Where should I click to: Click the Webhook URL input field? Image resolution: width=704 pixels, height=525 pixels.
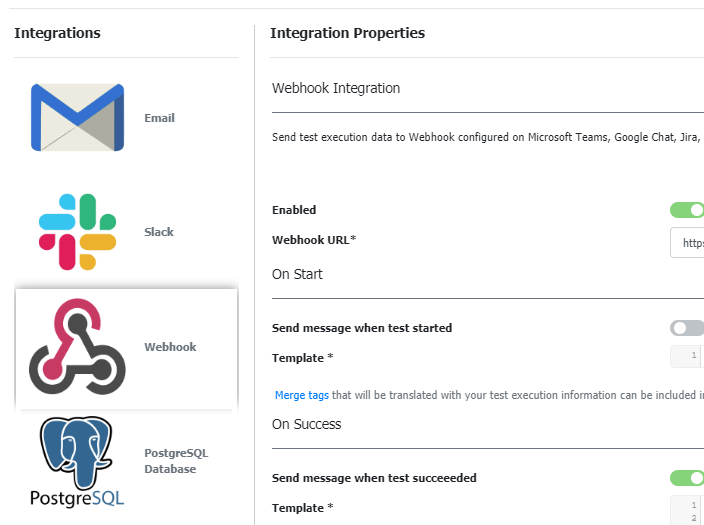point(688,243)
